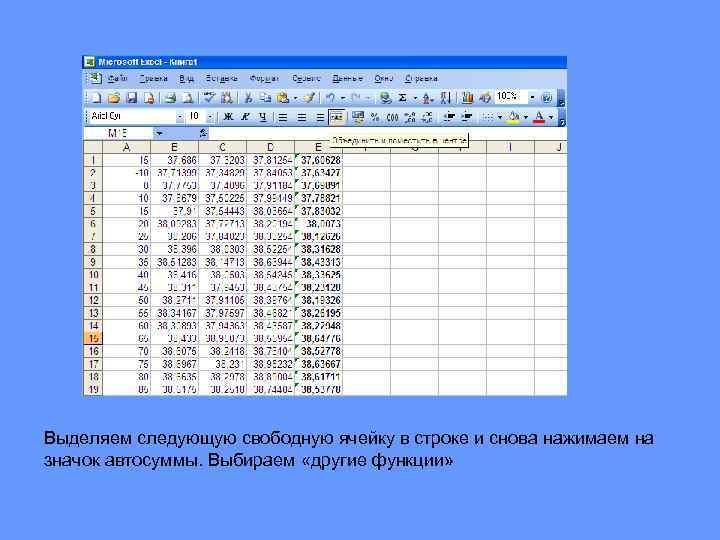This screenshot has height=540, width=720.
Task: Click the Excel document icon beside Файл
Action: click(94, 79)
